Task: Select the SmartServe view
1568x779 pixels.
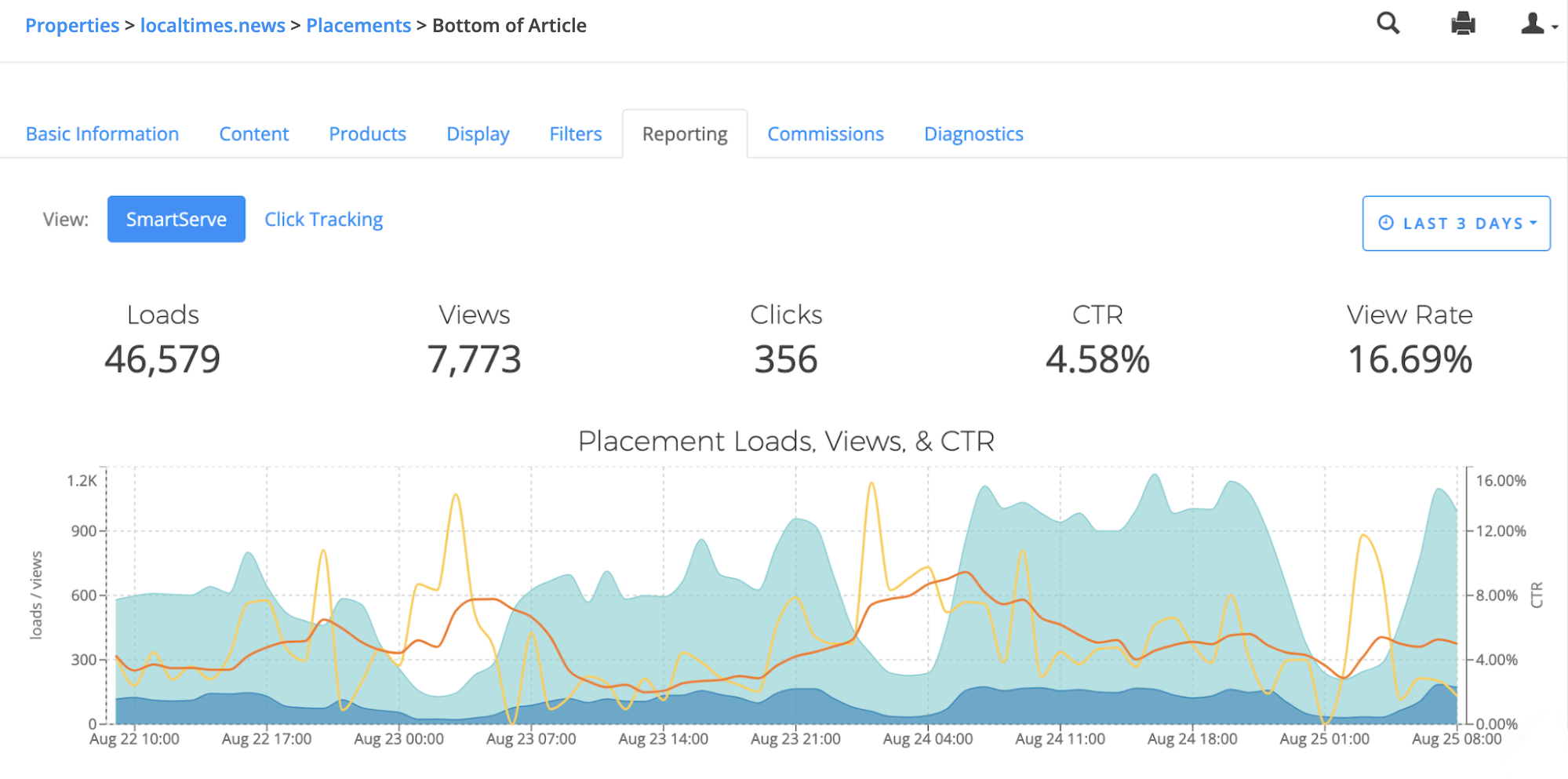Action: (x=176, y=220)
